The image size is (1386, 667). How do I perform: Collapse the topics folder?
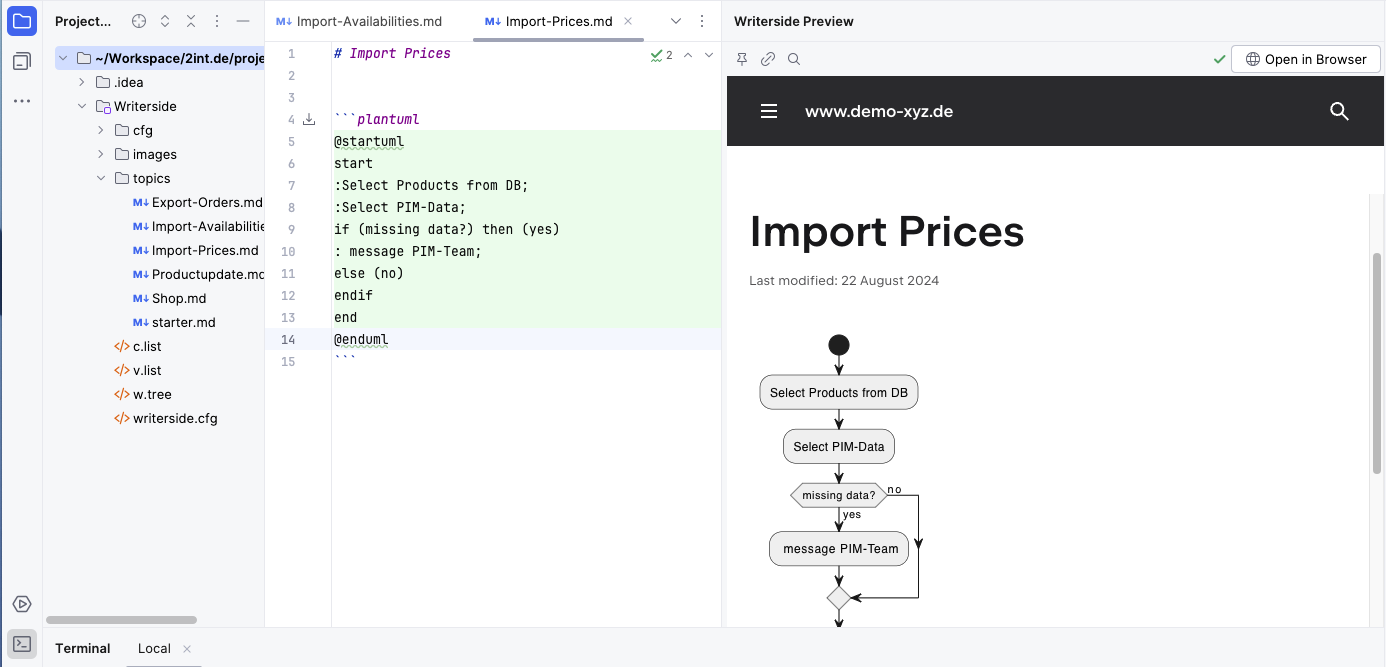(101, 178)
